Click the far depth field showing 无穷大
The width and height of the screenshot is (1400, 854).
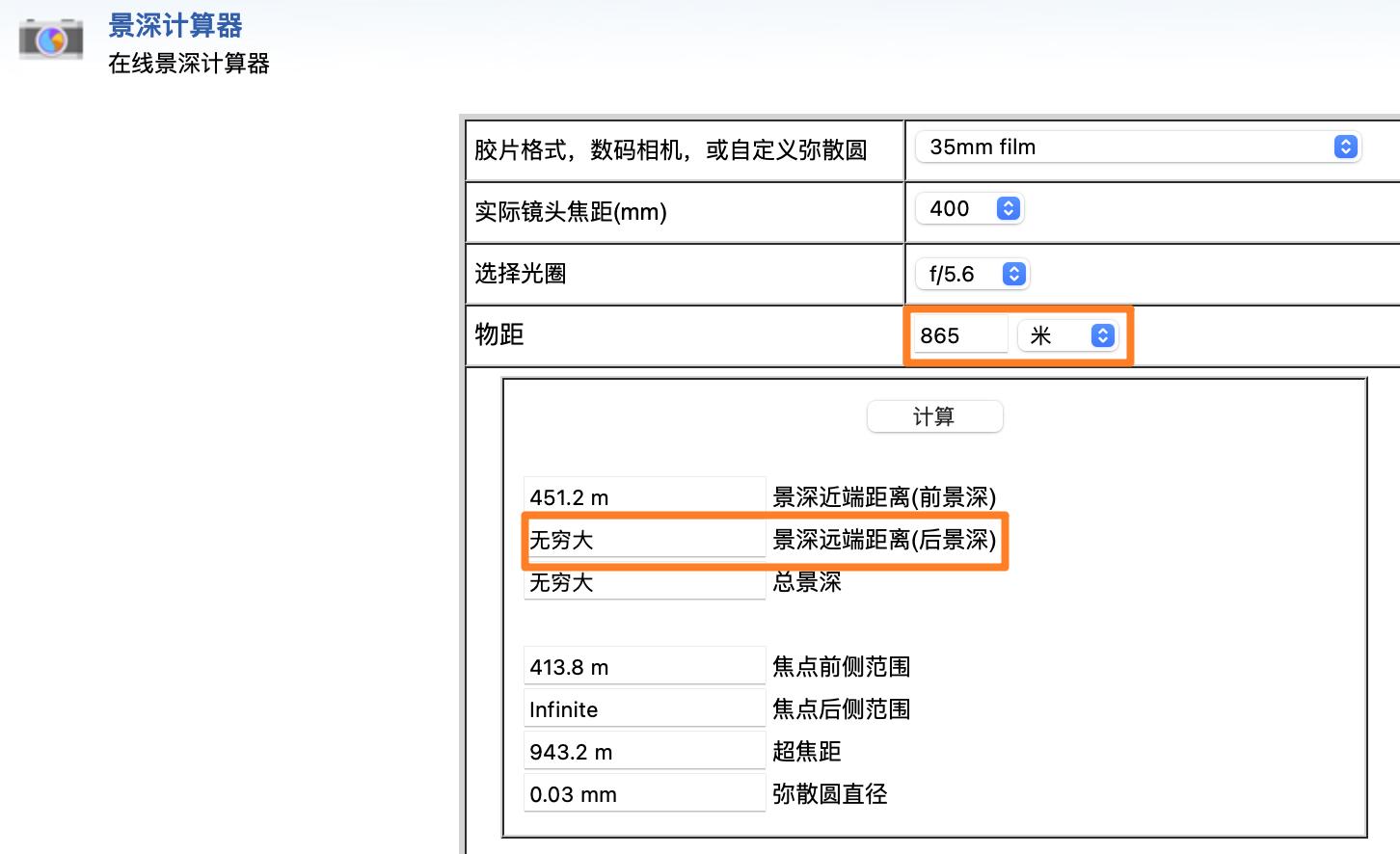(644, 539)
